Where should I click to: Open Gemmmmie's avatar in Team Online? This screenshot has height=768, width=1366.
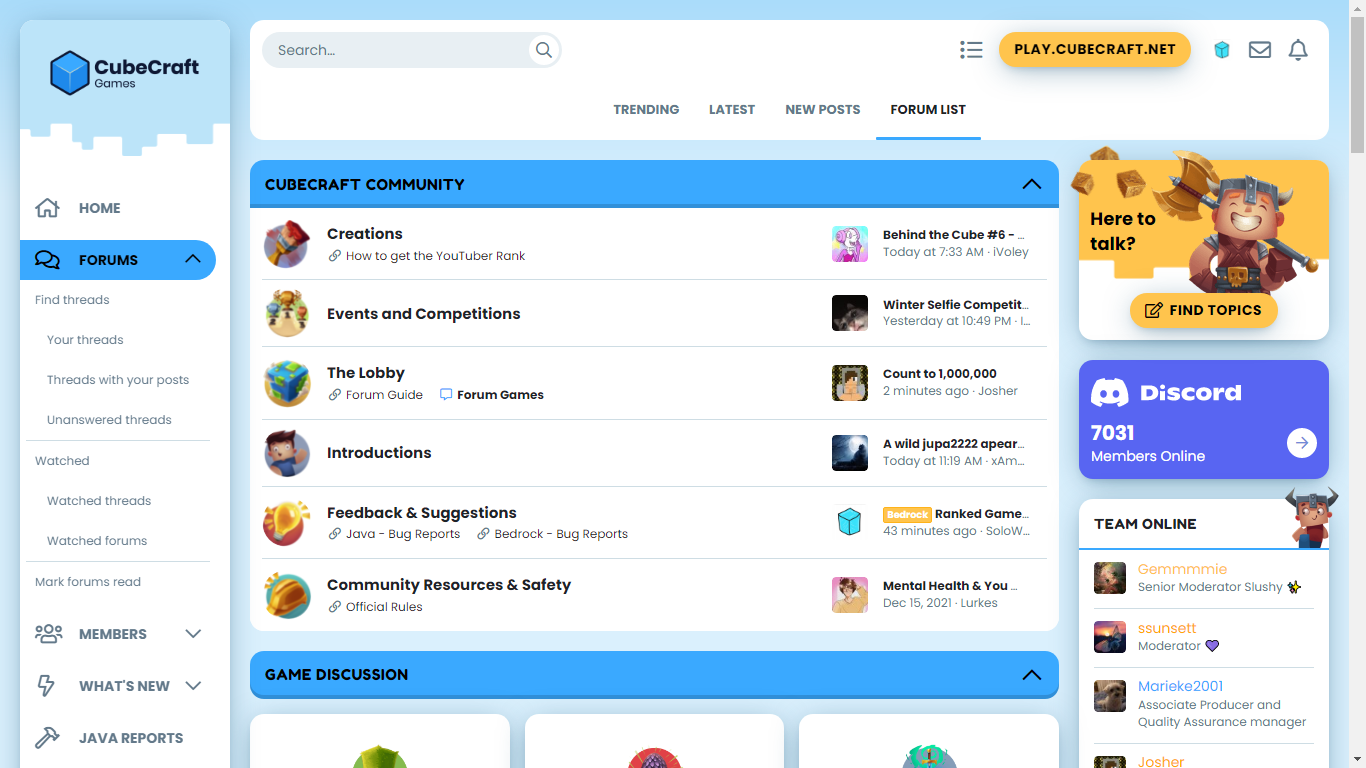[x=1110, y=578]
